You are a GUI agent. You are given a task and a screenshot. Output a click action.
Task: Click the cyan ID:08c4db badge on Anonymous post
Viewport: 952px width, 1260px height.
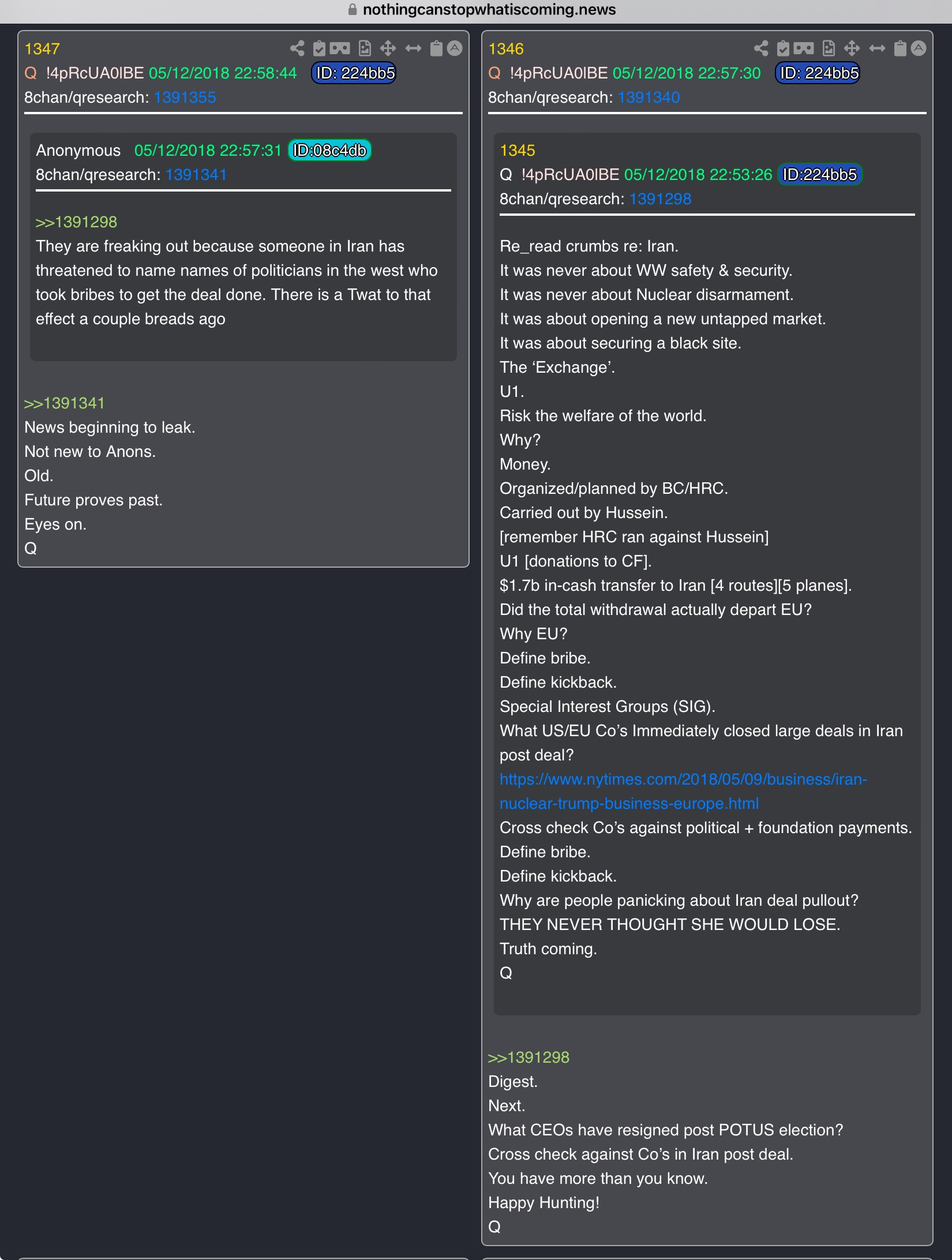329,151
